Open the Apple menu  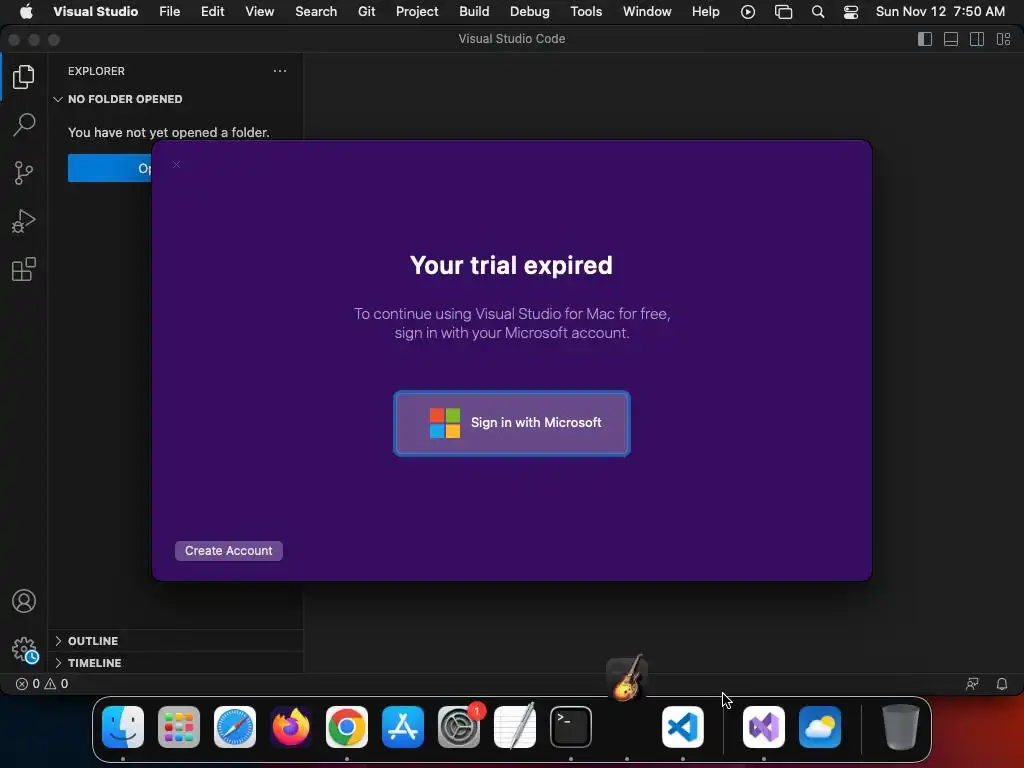point(26,12)
